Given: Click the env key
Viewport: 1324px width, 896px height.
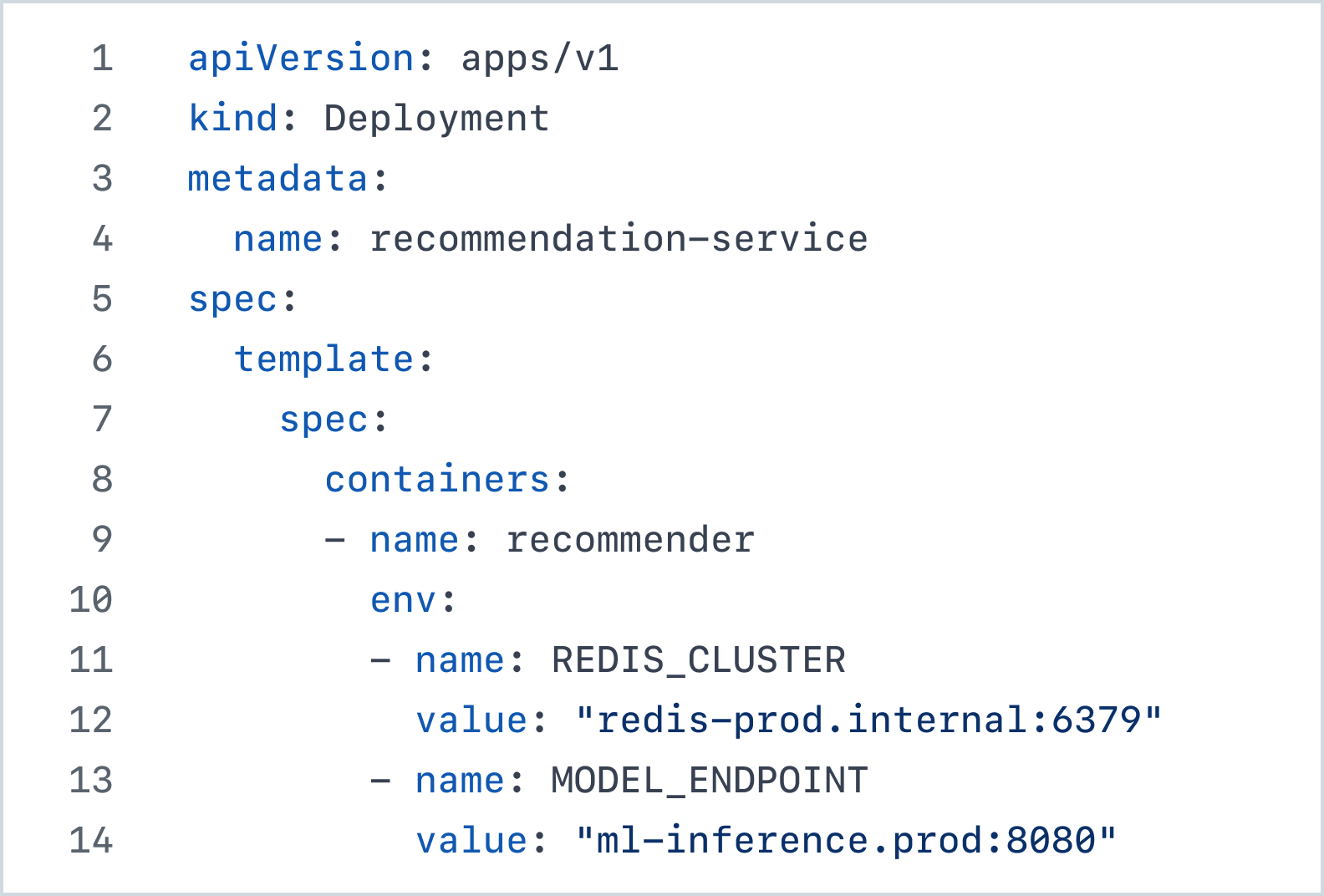Looking at the screenshot, I should pyautogui.click(x=403, y=600).
